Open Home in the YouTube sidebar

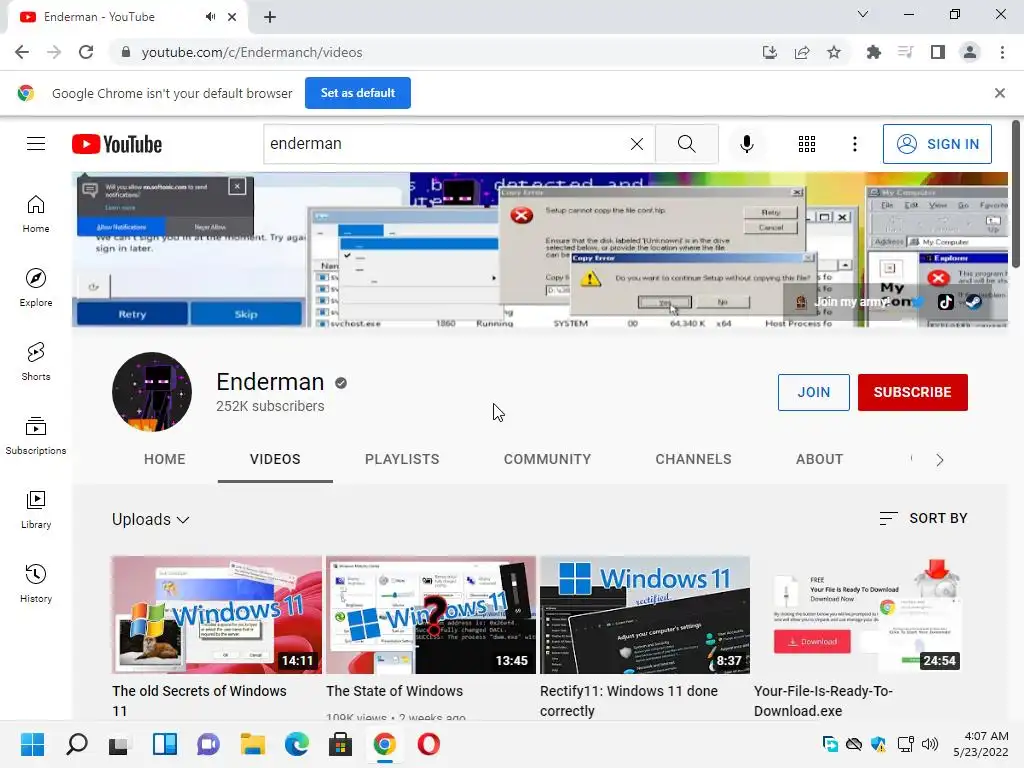pos(36,214)
